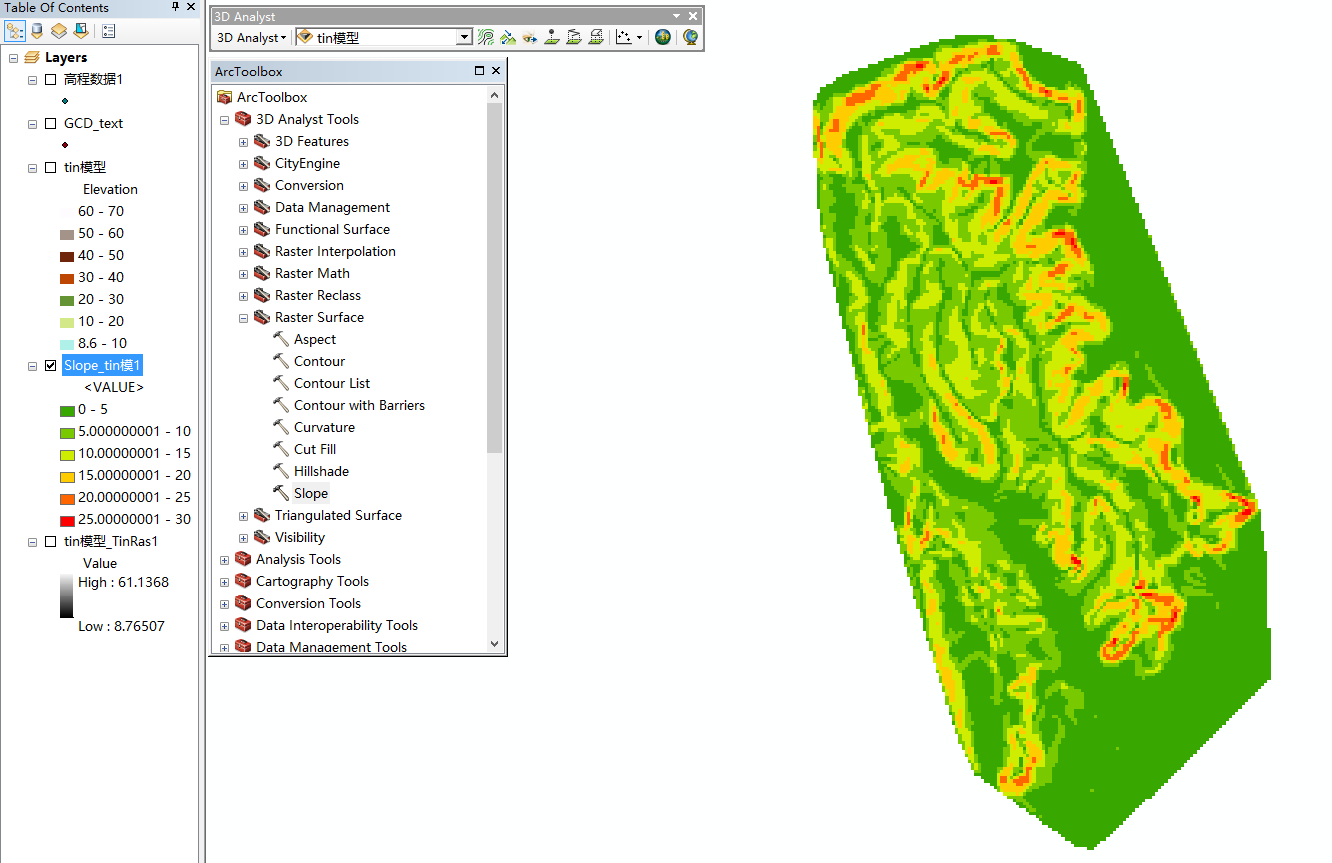Launch ArcScene from the 3D Analyst toolbar
The height and width of the screenshot is (863, 1332).
coord(662,37)
